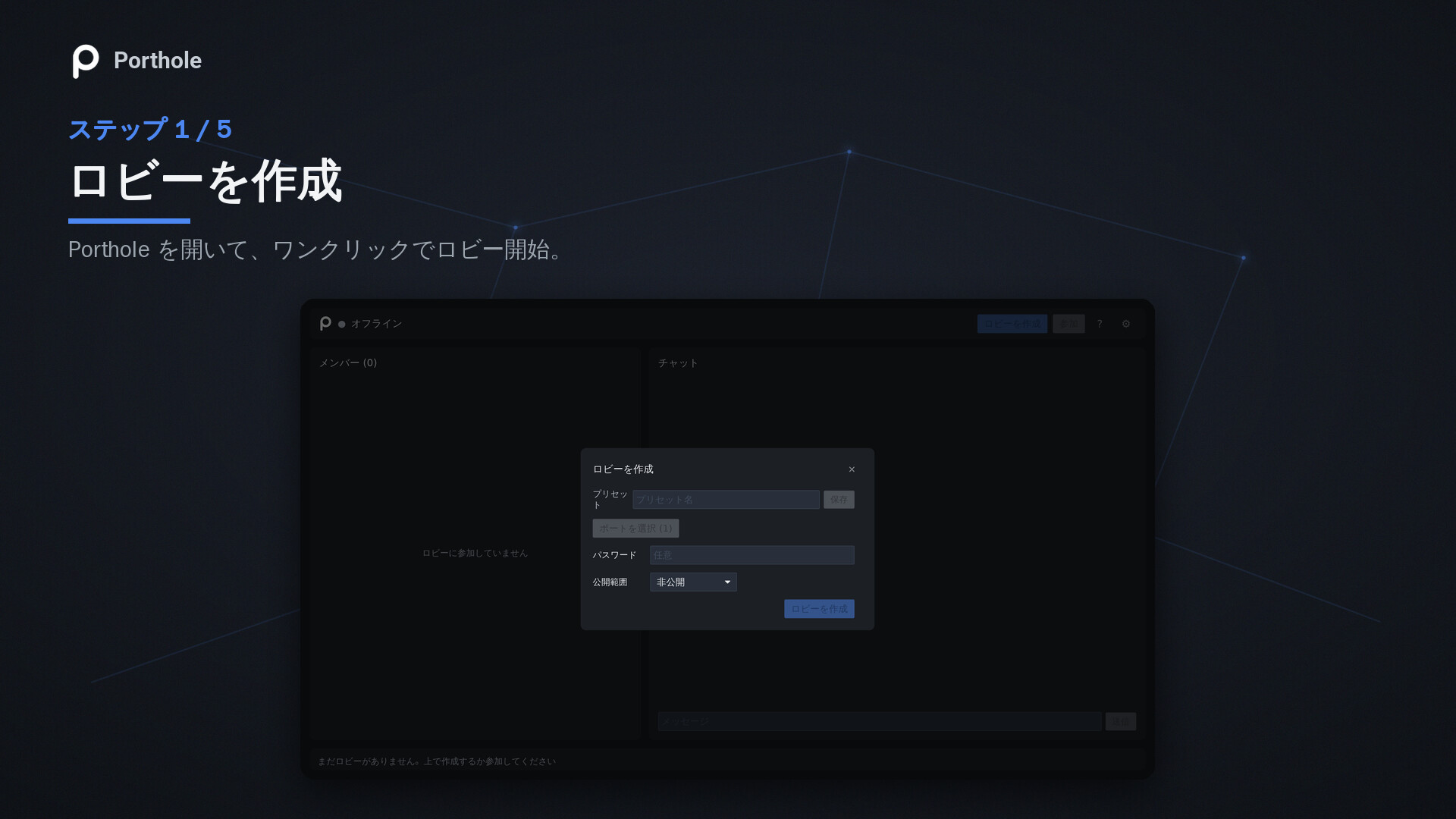Click the パスワード label in the dialog
The image size is (1456, 819).
point(614,555)
